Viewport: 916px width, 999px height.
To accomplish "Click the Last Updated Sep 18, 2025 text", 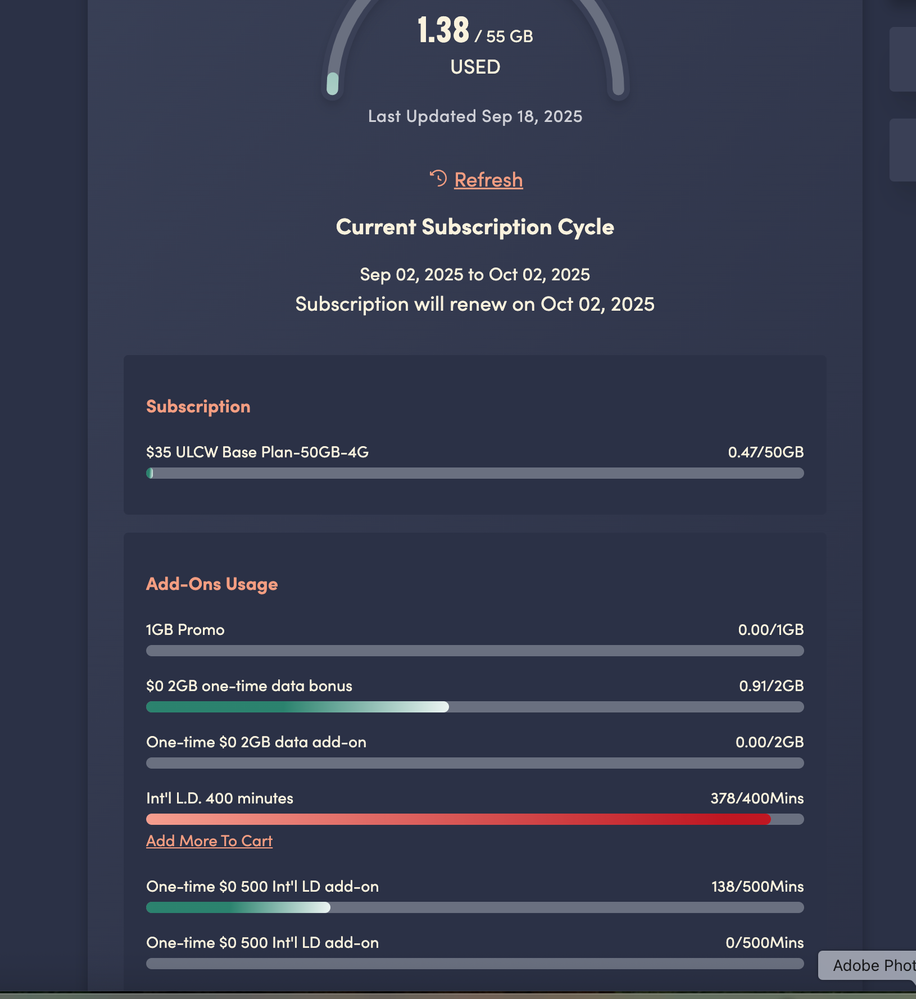I will tap(475, 116).
